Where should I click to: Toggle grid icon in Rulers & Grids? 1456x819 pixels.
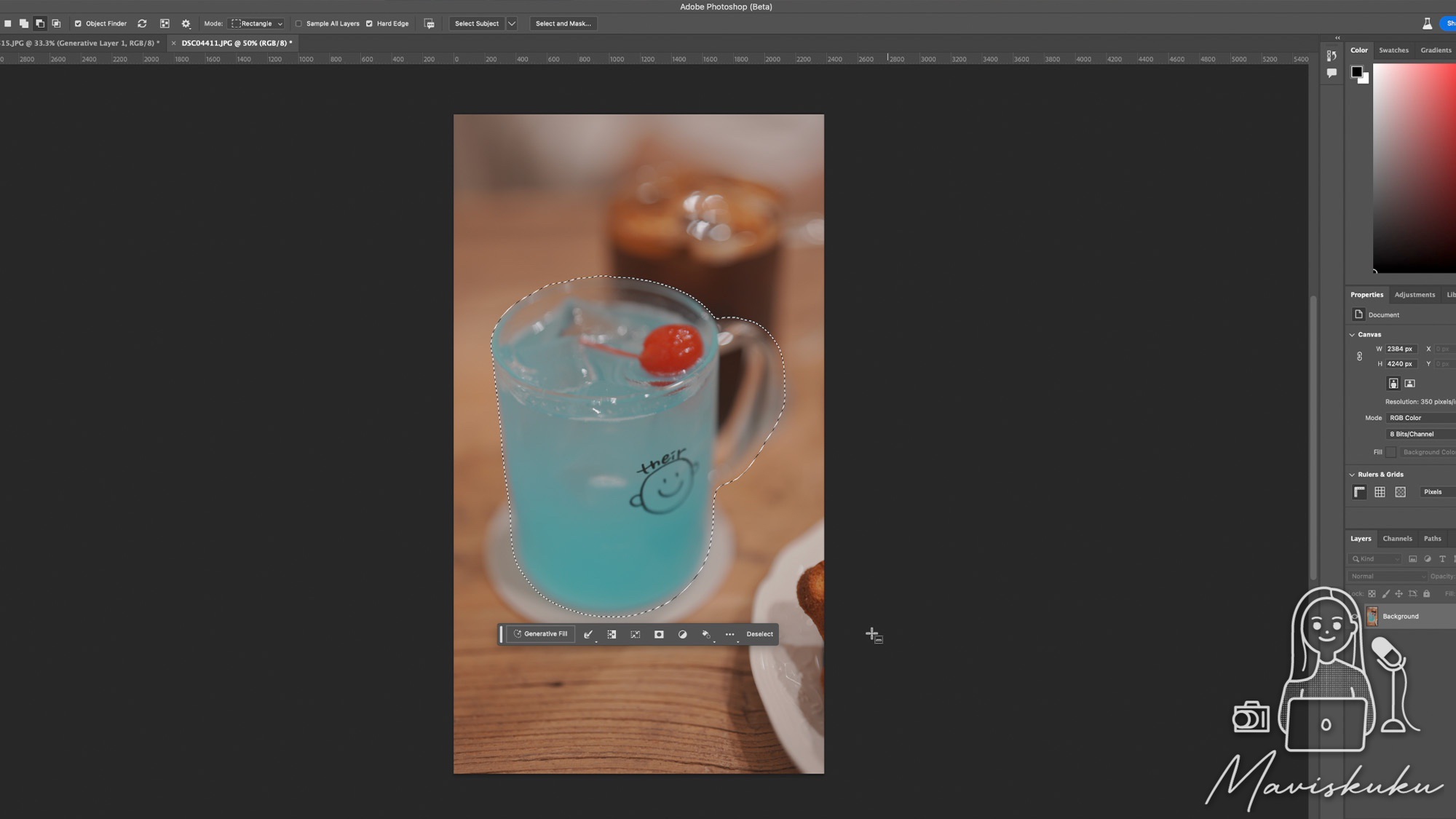(x=1380, y=492)
